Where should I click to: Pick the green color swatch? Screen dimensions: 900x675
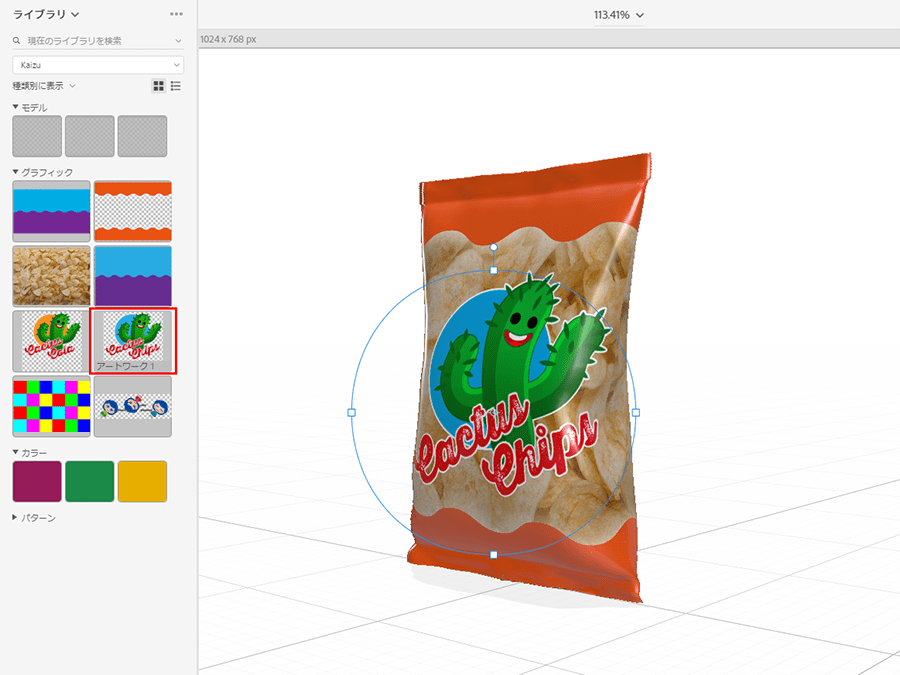tap(90, 482)
